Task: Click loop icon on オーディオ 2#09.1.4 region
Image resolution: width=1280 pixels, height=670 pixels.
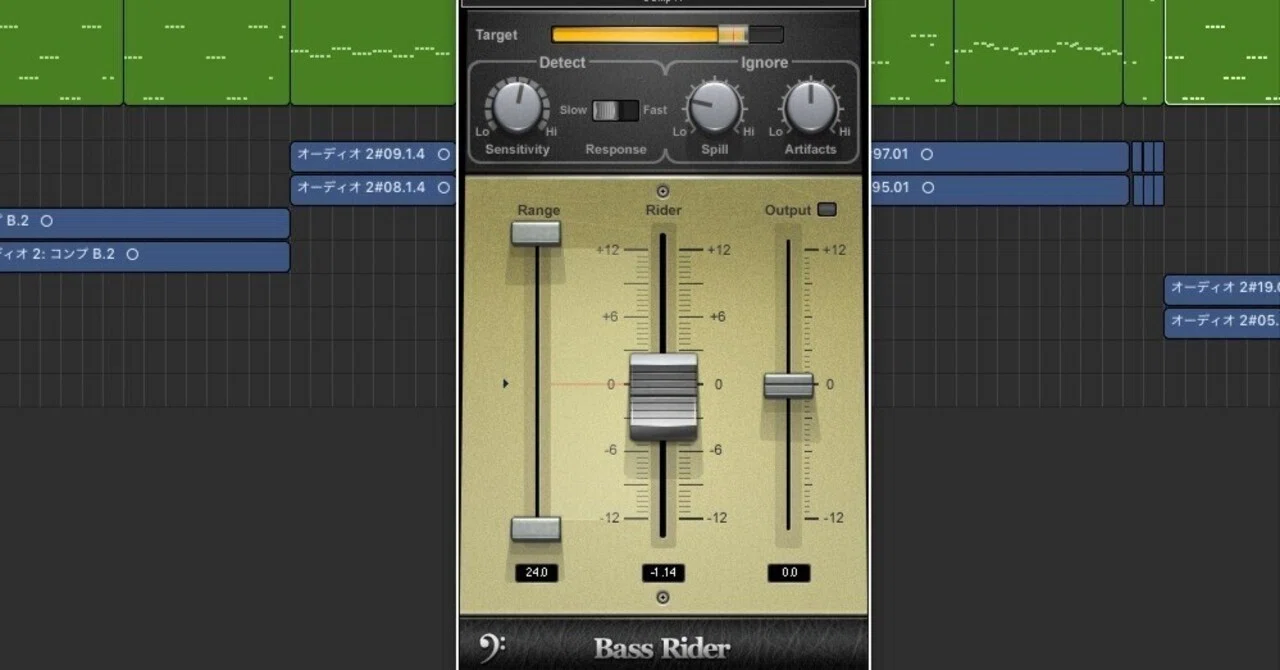Action: point(444,155)
